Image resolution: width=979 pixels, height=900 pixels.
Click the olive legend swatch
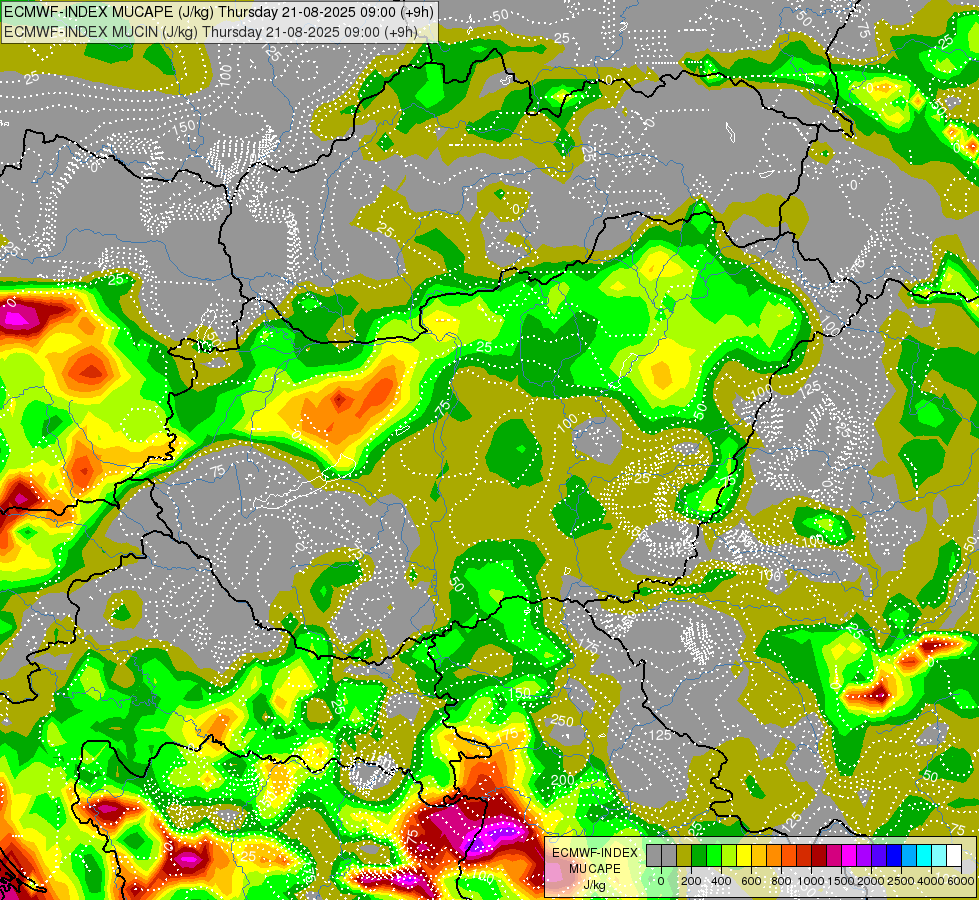tap(684, 855)
